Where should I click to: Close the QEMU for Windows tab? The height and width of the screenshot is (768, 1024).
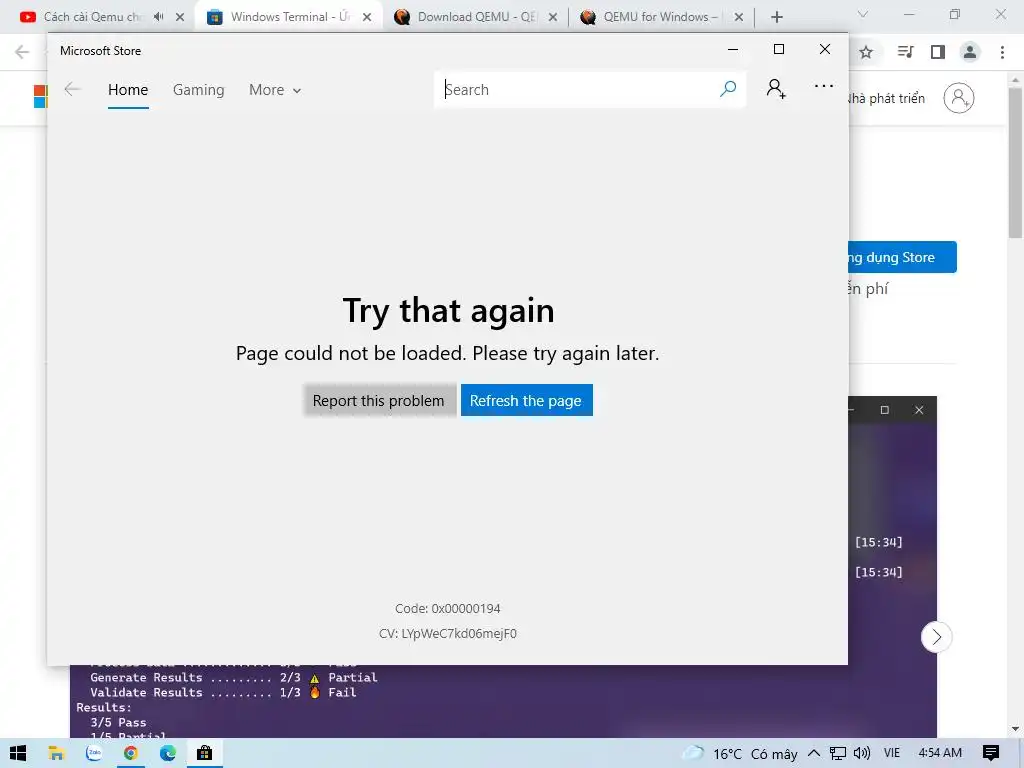pos(739,17)
